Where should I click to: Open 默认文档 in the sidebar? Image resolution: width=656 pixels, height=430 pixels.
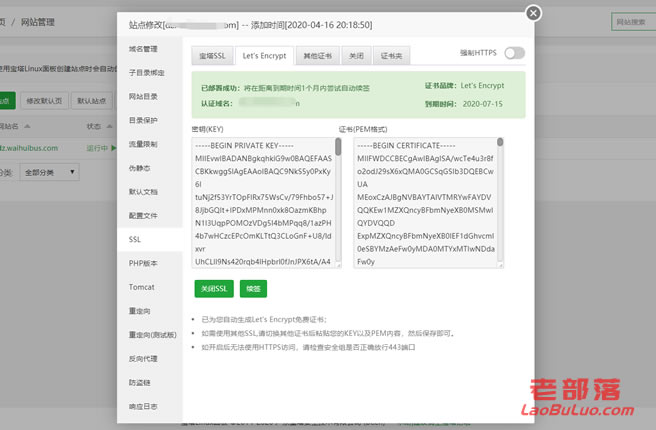143,192
